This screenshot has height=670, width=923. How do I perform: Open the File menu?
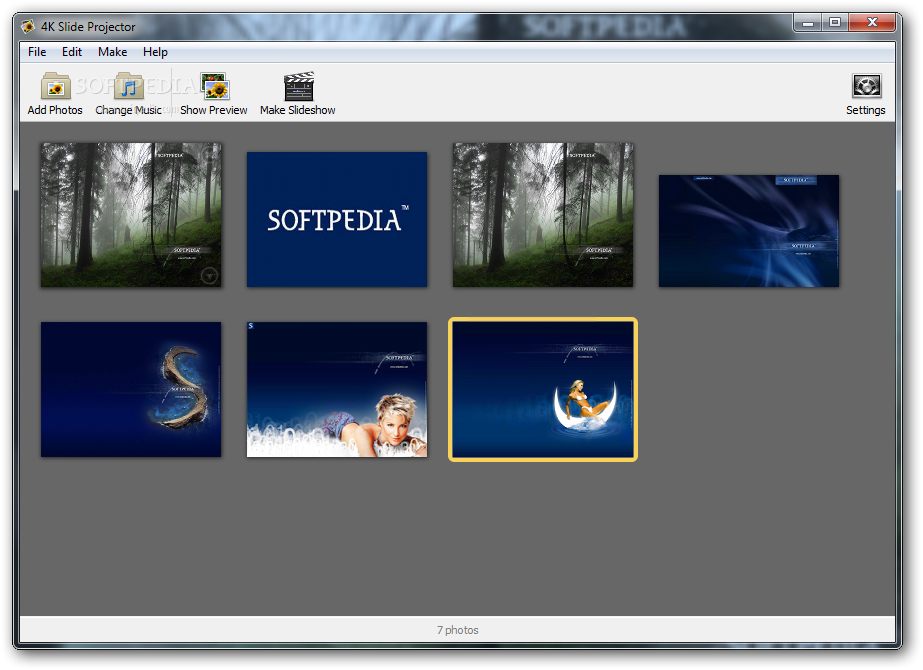pyautogui.click(x=36, y=52)
